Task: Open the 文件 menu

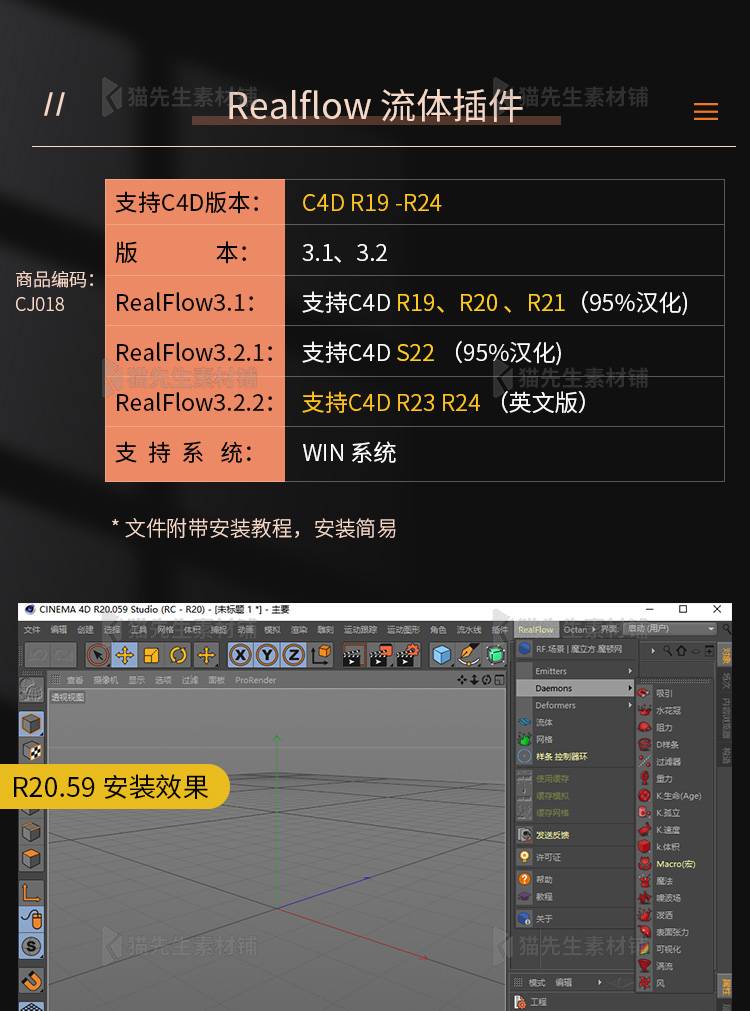Action: 32,629
